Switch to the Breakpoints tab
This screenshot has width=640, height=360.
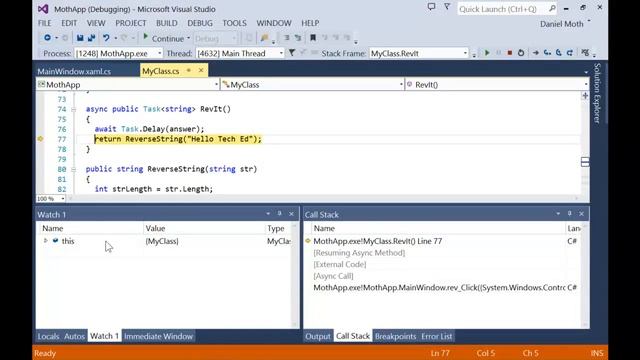point(396,336)
